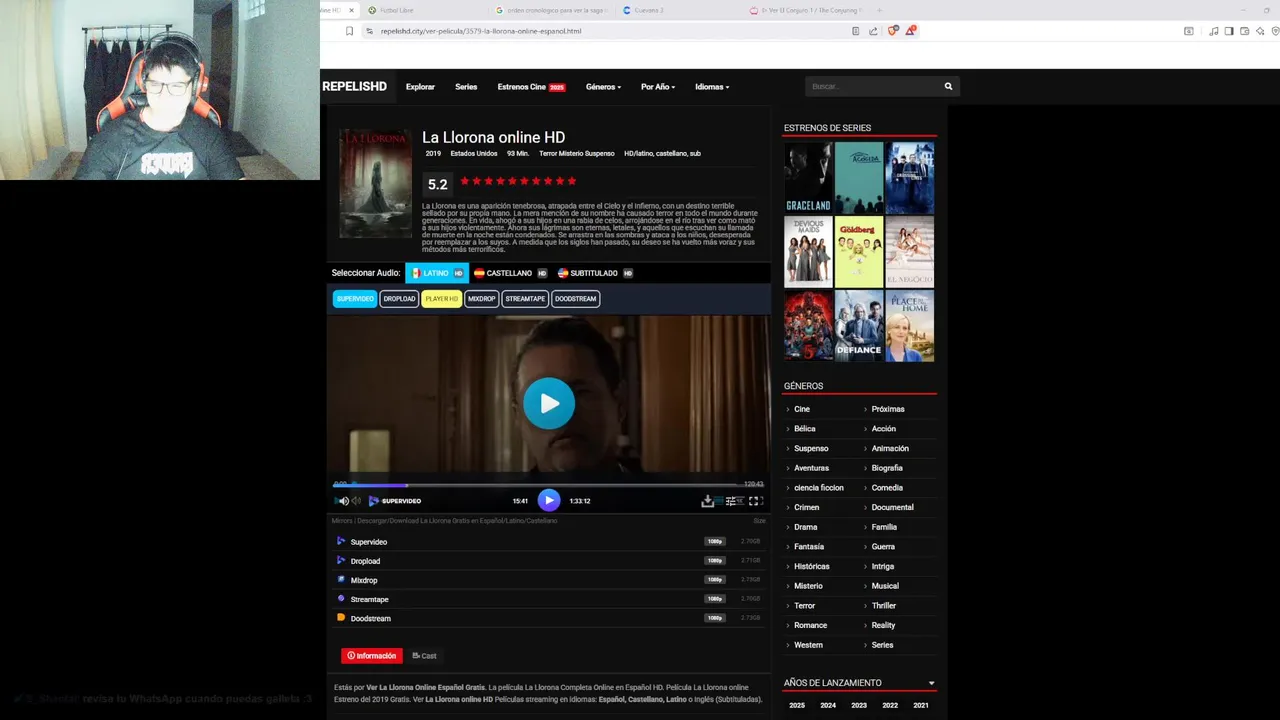The width and height of the screenshot is (1280, 720).
Task: Open the Brave Shields lion icon
Action: [x=893, y=31]
